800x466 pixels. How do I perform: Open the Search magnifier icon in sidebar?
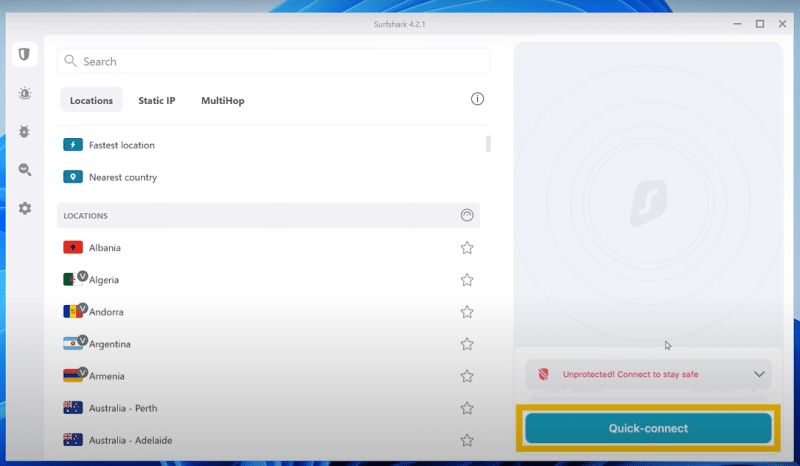[x=24, y=170]
